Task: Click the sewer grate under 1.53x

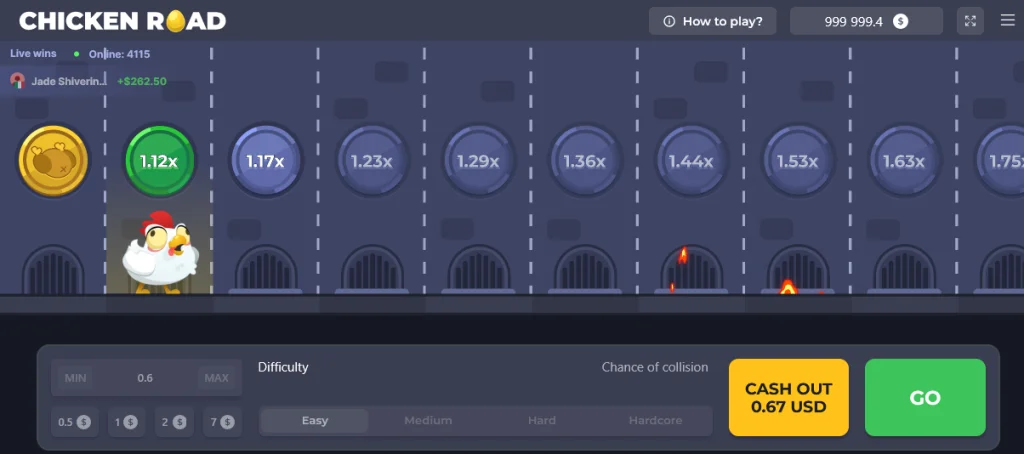Action: [x=798, y=269]
